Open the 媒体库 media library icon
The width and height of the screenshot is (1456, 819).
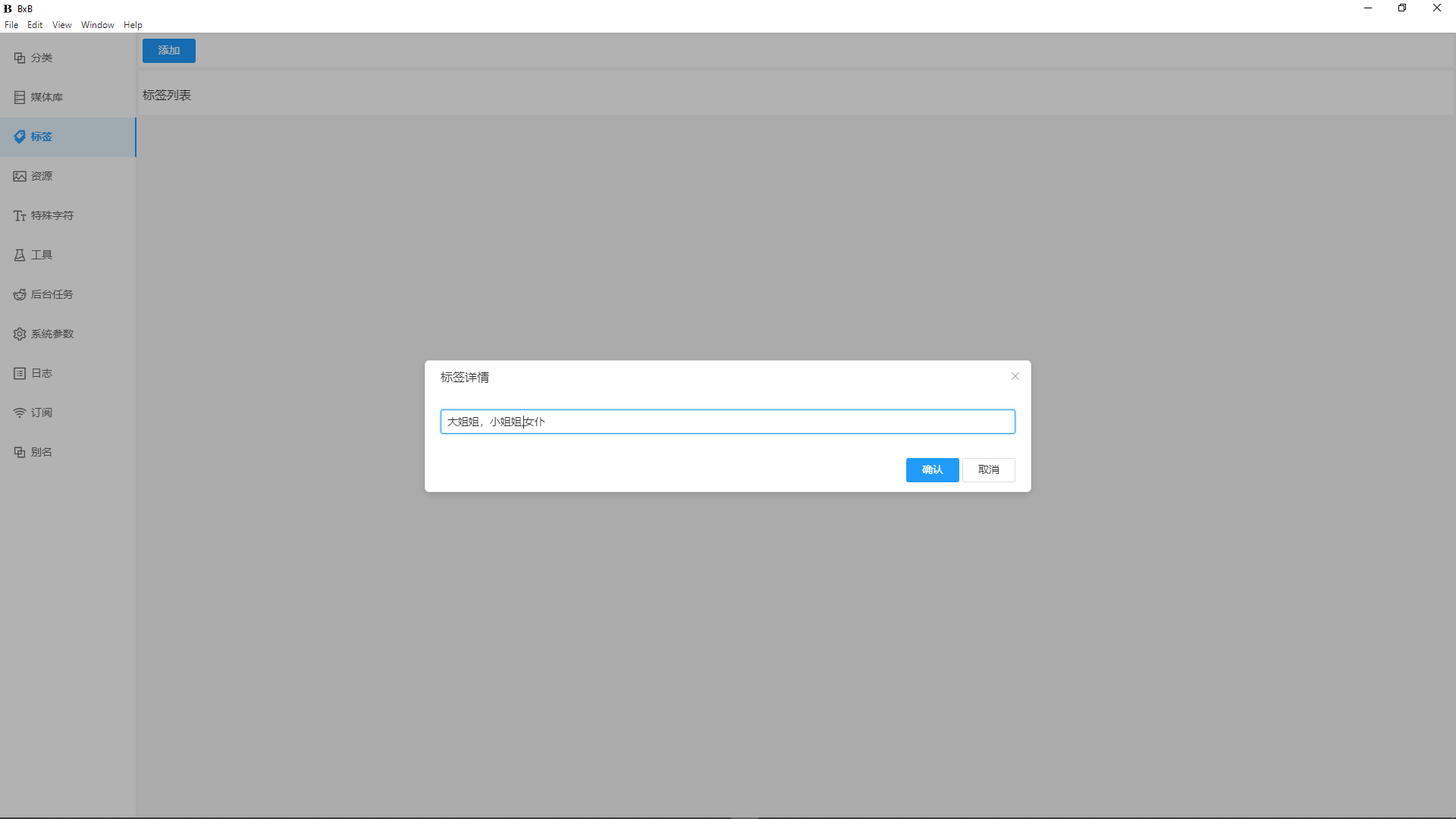tap(20, 97)
